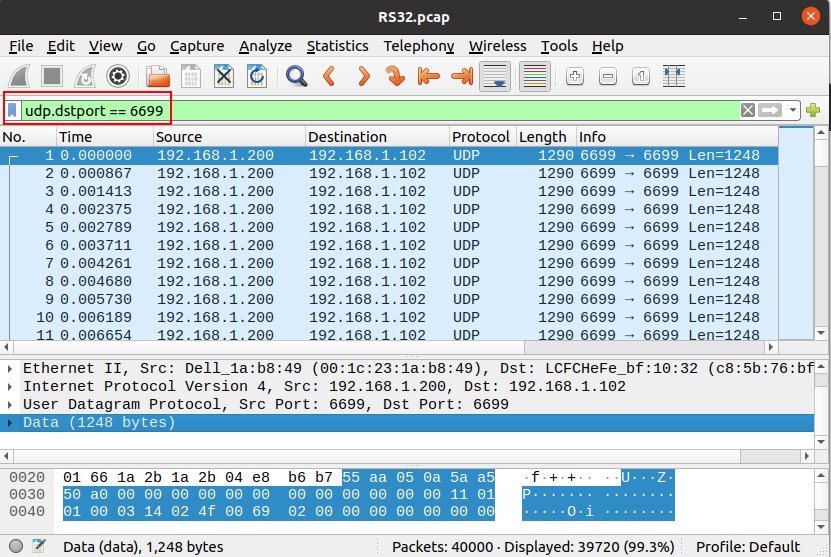Stop the running capture
The width and height of the screenshot is (831, 557).
coord(52,76)
